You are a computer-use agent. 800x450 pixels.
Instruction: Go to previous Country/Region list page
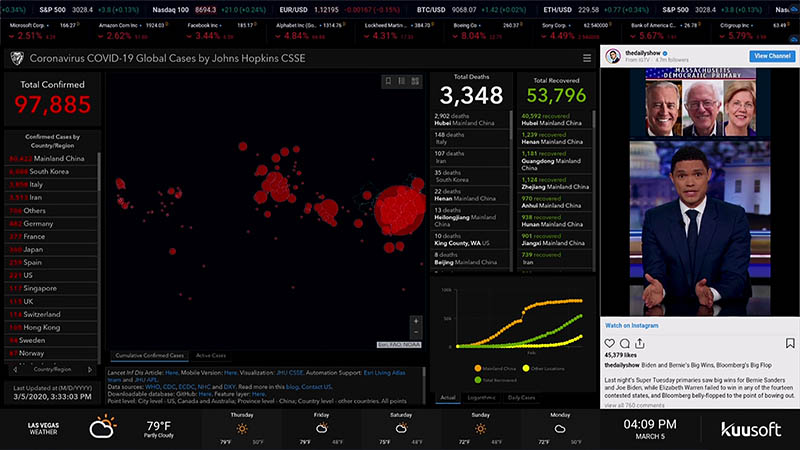point(15,369)
